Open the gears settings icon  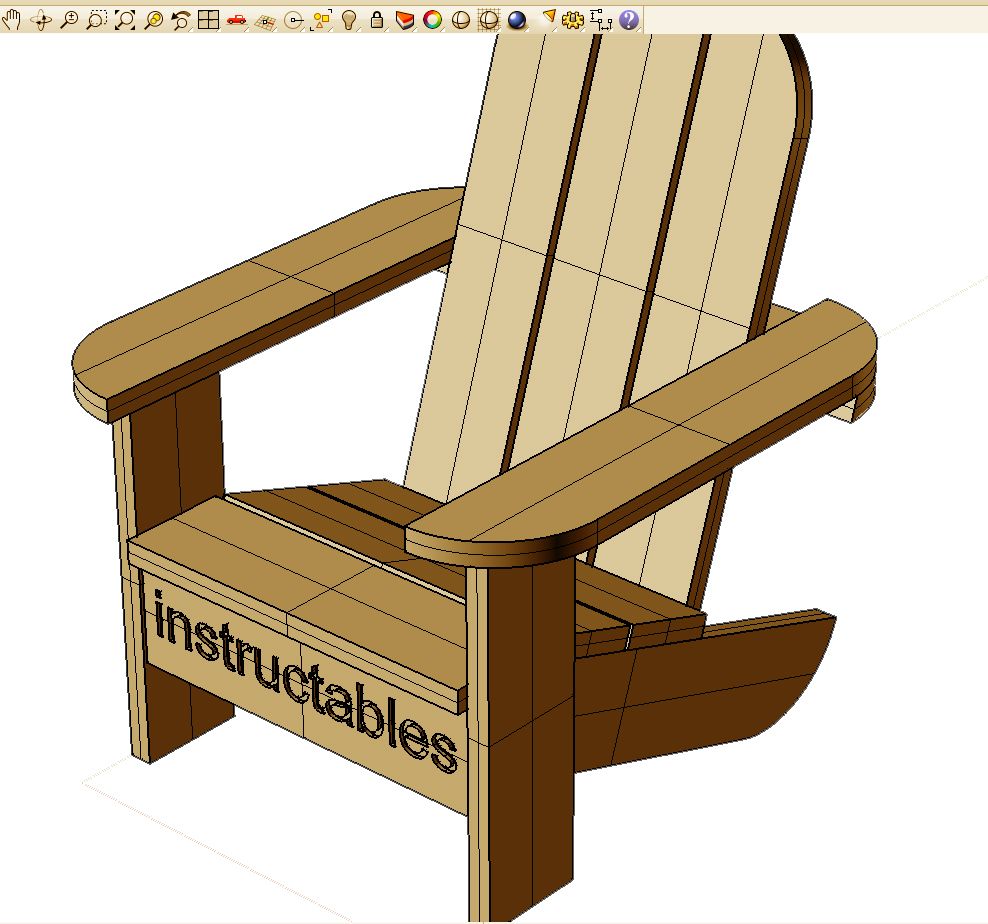pyautogui.click(x=572, y=18)
